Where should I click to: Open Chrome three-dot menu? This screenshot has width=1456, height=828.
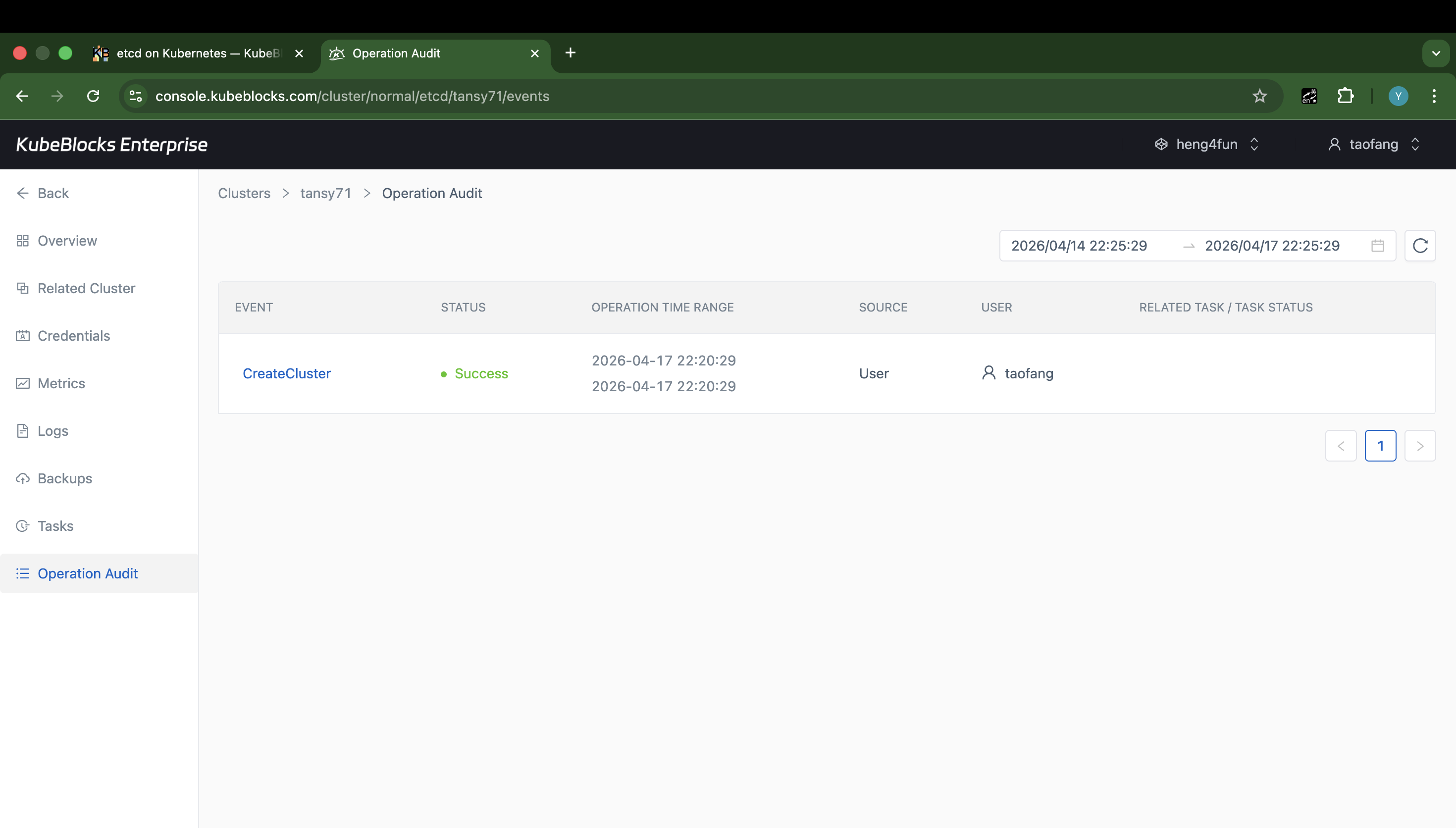tap(1434, 96)
